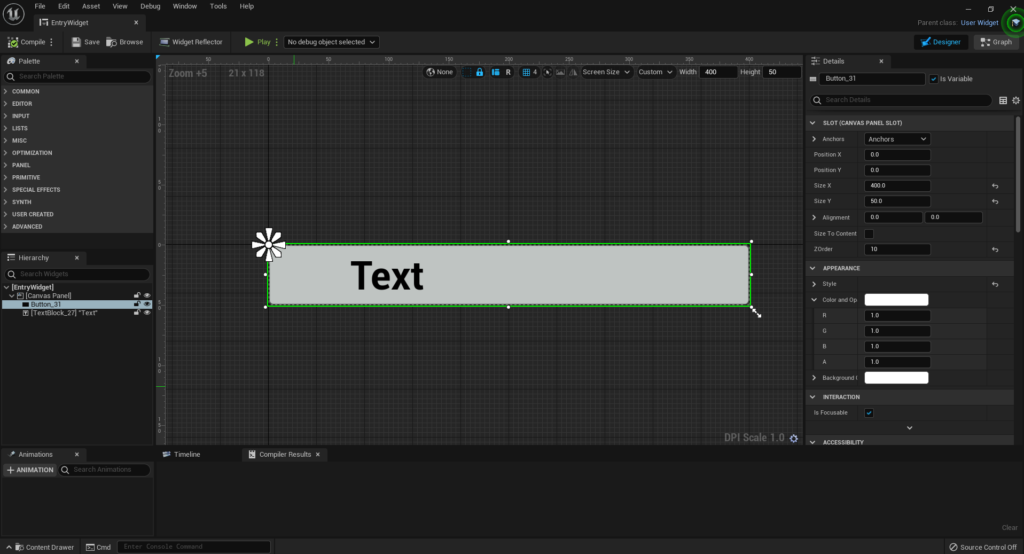Toggle the Is Variable checkbox
This screenshot has height=554, width=1024.
pyautogui.click(x=934, y=78)
